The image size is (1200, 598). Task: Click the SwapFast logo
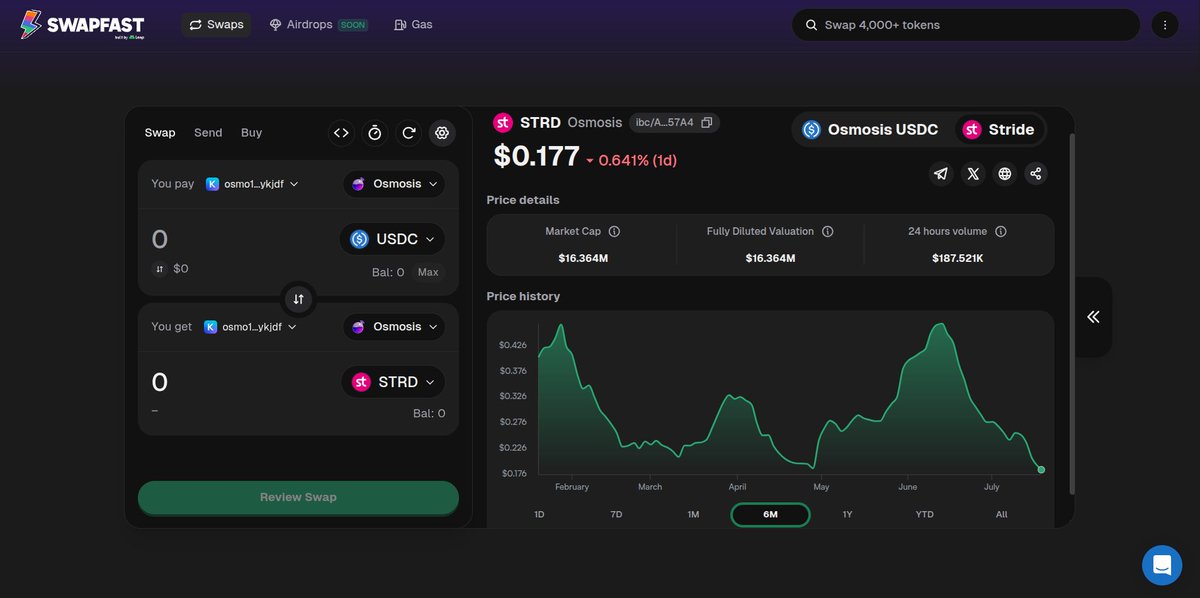[x=82, y=25]
